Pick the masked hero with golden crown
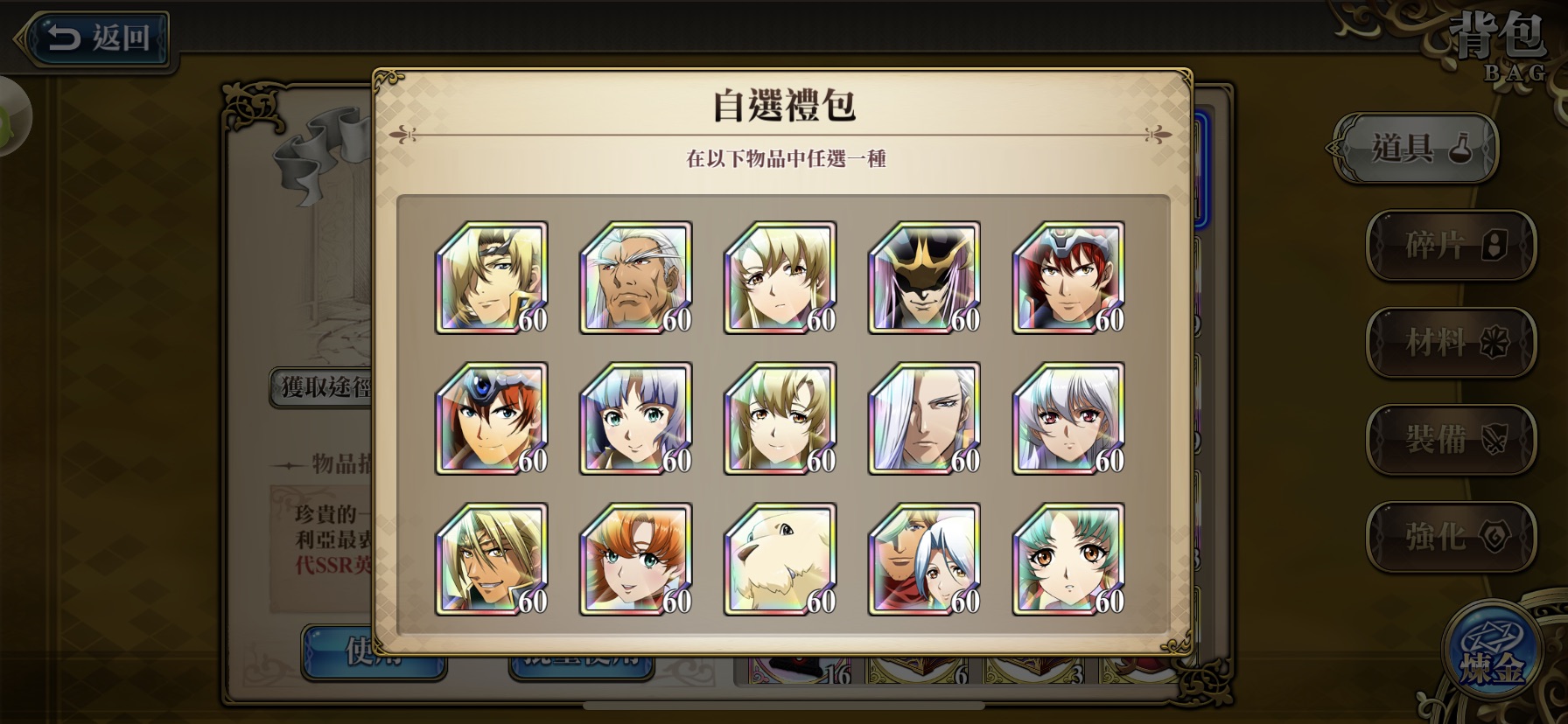This screenshot has height=724, width=1568. tap(925, 277)
